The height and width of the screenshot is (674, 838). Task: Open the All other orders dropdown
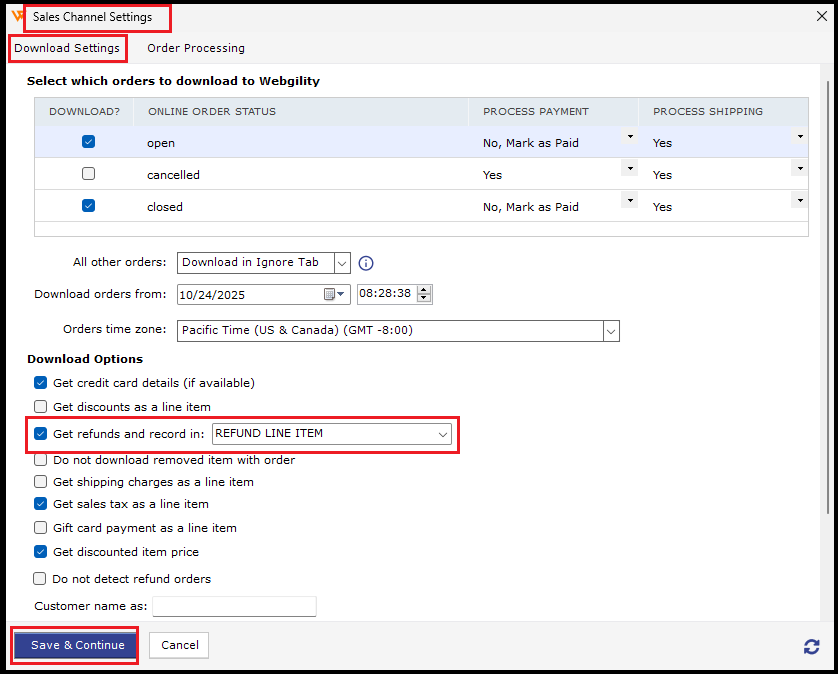(x=342, y=263)
